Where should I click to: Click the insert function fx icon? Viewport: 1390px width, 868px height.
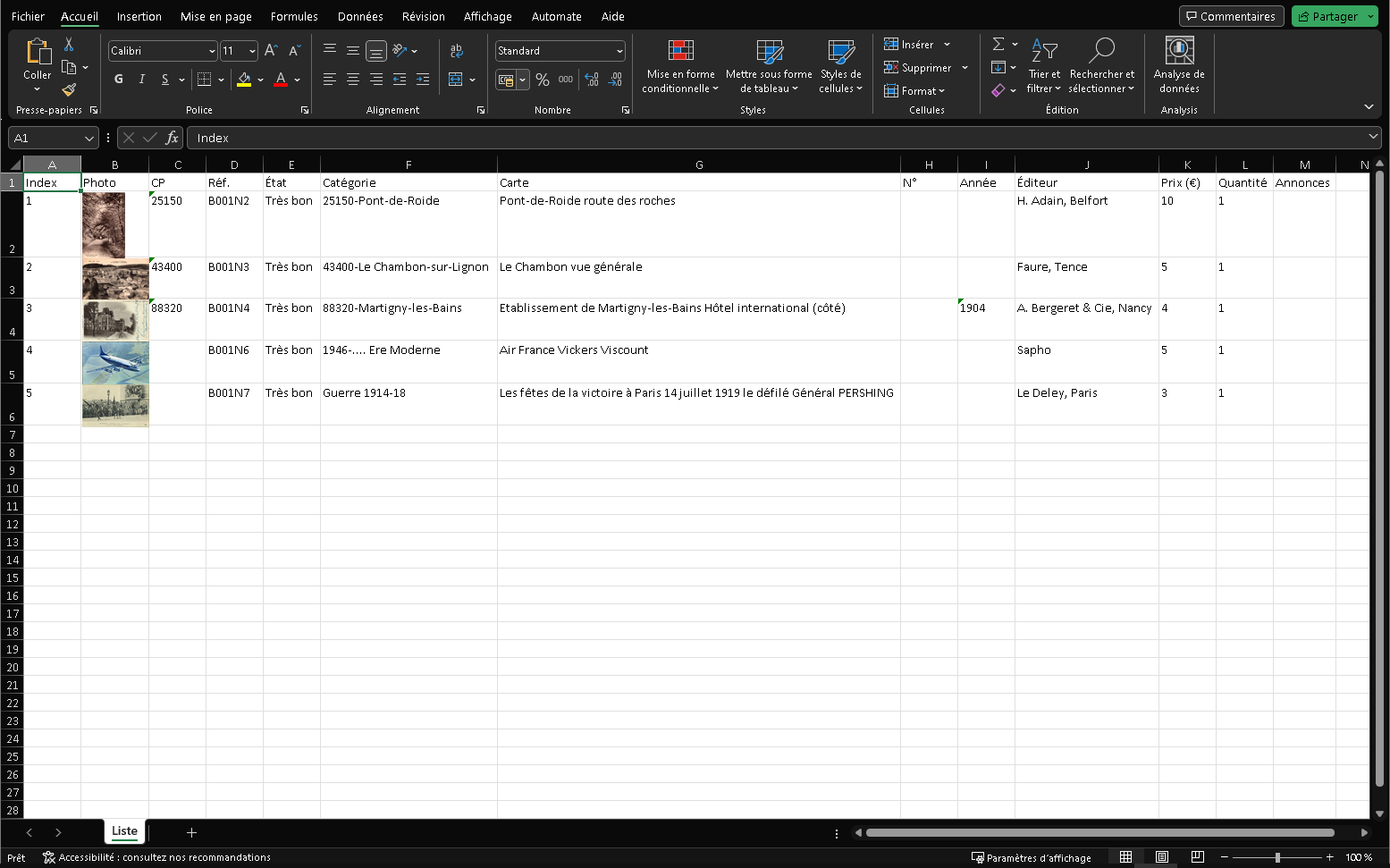(x=172, y=138)
